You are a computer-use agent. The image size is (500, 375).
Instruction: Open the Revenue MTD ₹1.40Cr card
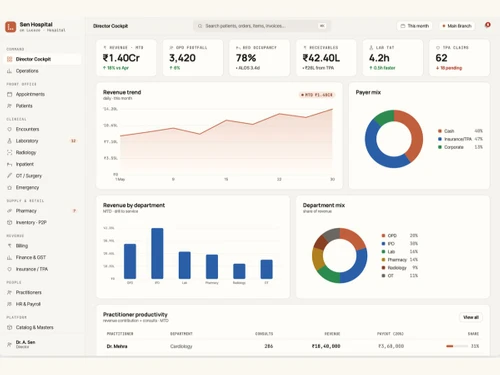pos(126,58)
